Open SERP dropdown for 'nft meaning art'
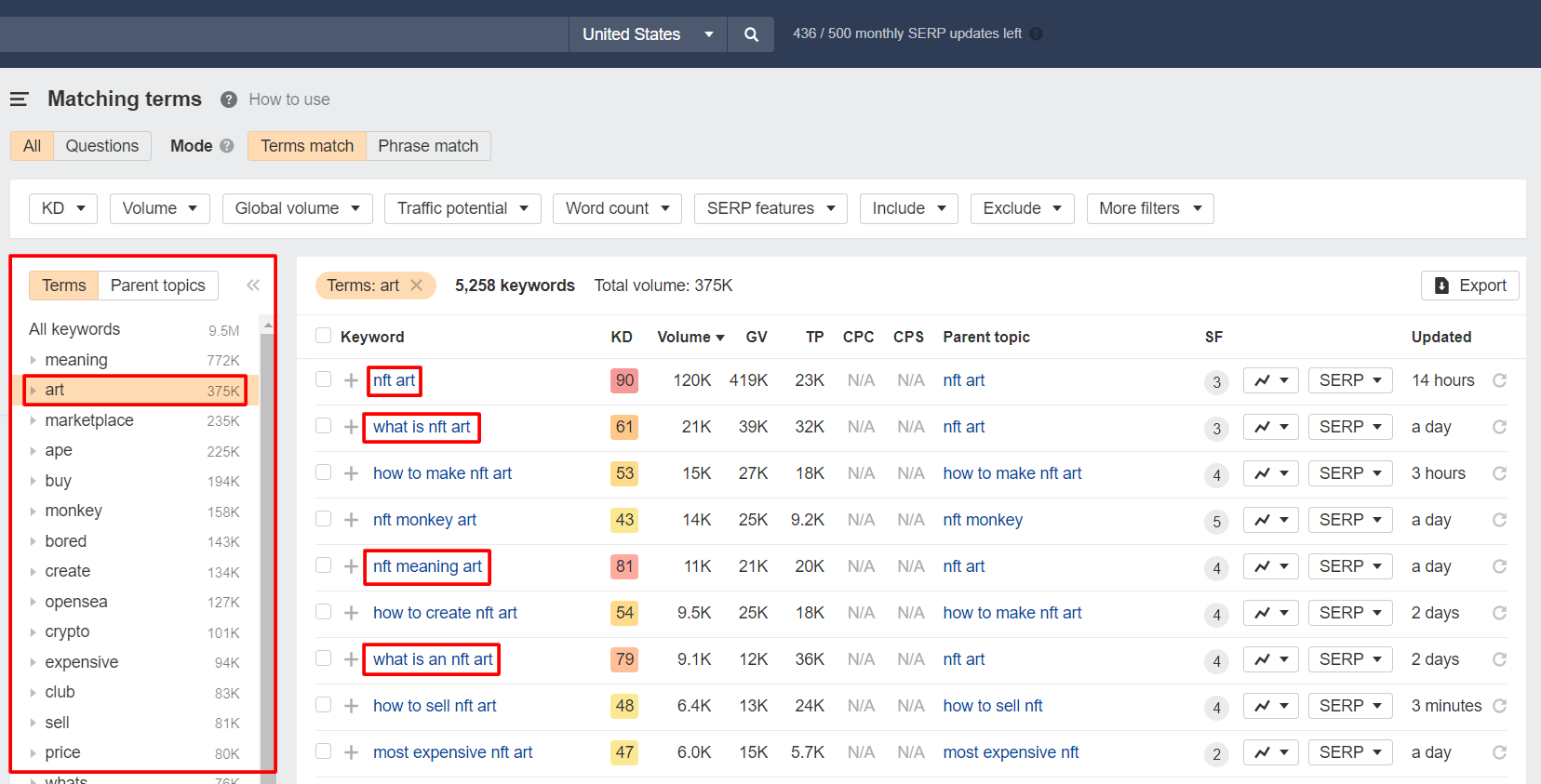The image size is (1541, 784). pos(1349,566)
